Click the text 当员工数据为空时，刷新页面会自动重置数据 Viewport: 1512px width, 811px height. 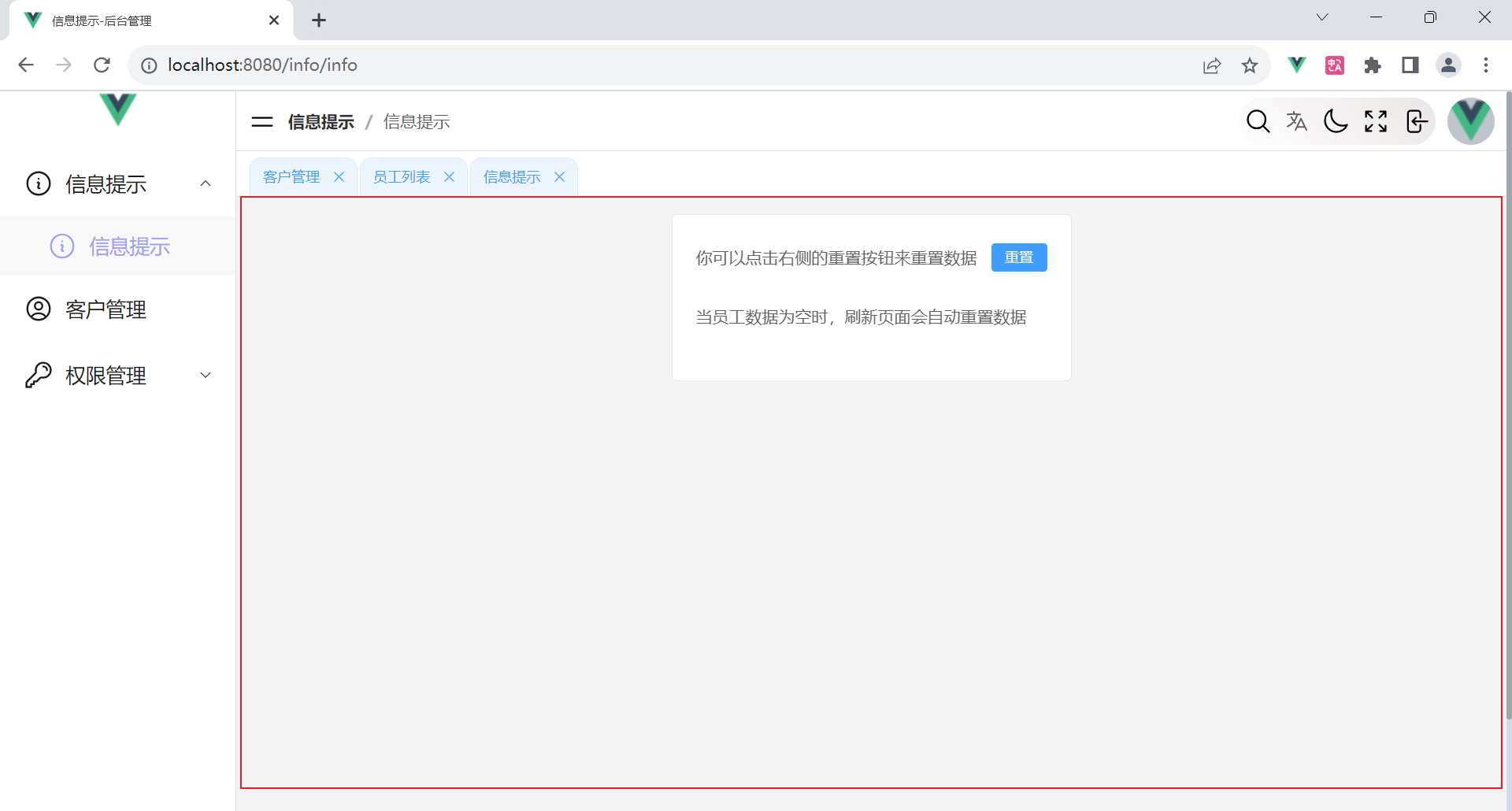pos(862,317)
